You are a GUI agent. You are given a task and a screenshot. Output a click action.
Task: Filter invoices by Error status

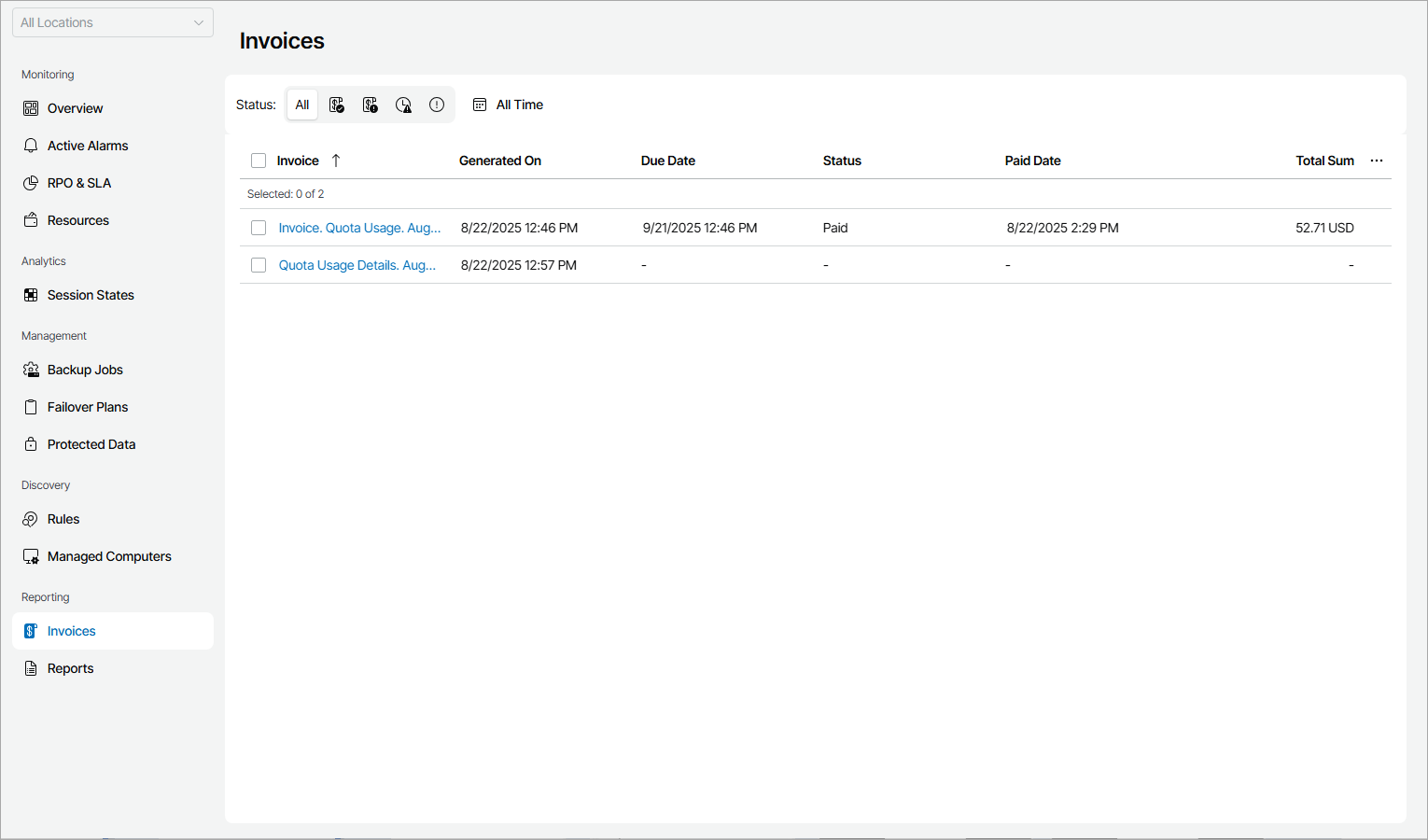tap(436, 105)
